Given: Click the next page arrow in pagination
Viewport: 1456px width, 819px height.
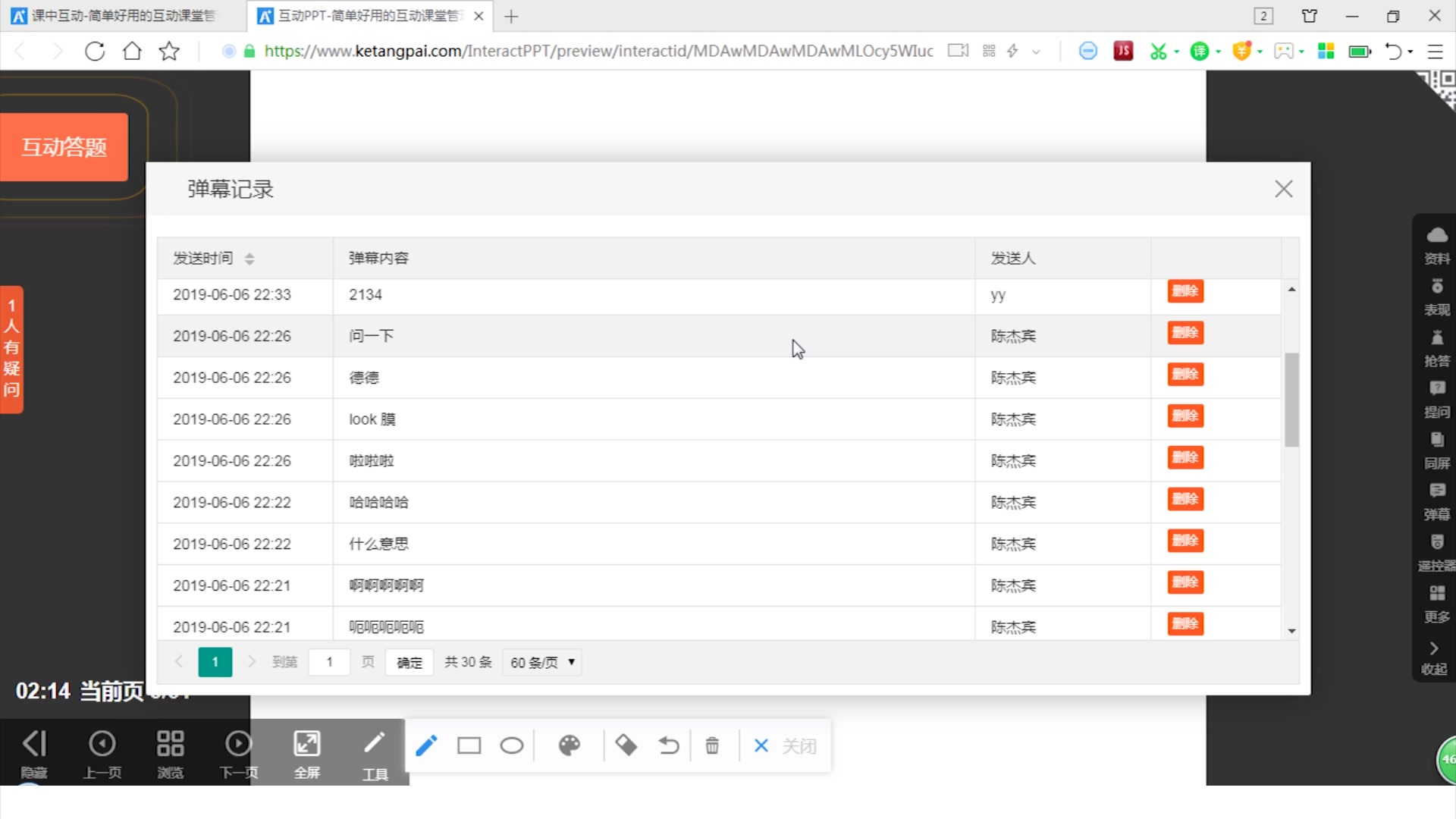Looking at the screenshot, I should pyautogui.click(x=252, y=662).
